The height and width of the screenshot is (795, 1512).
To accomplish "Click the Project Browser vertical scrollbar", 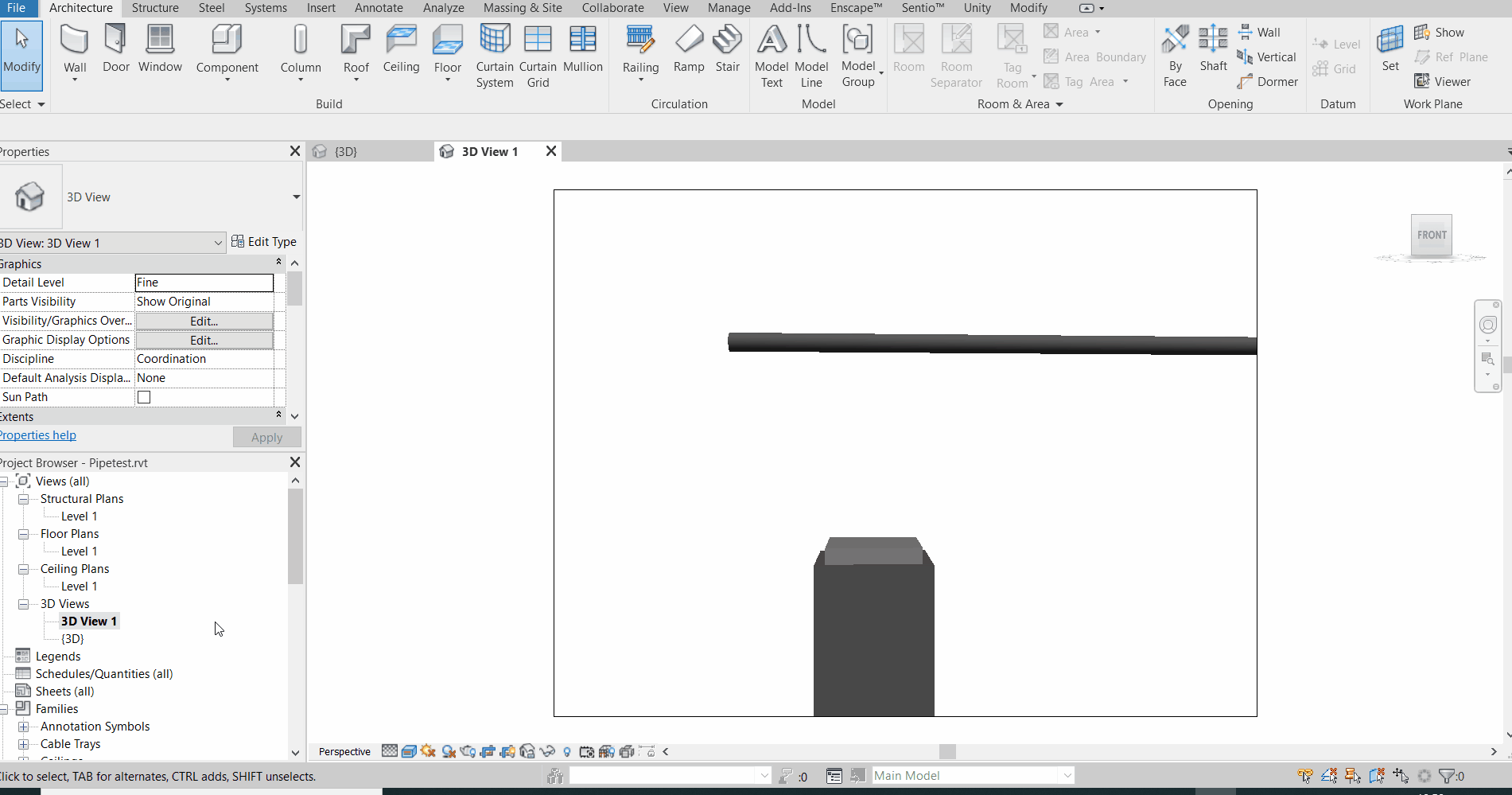I will click(x=295, y=536).
